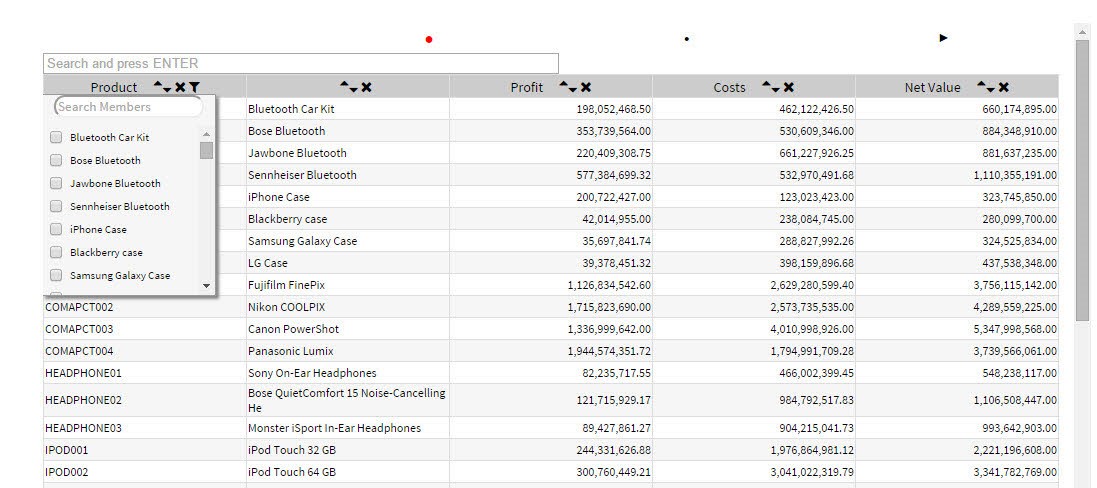The height and width of the screenshot is (488, 1097).
Task: Click the Net Value column header label
Action: coord(932,88)
